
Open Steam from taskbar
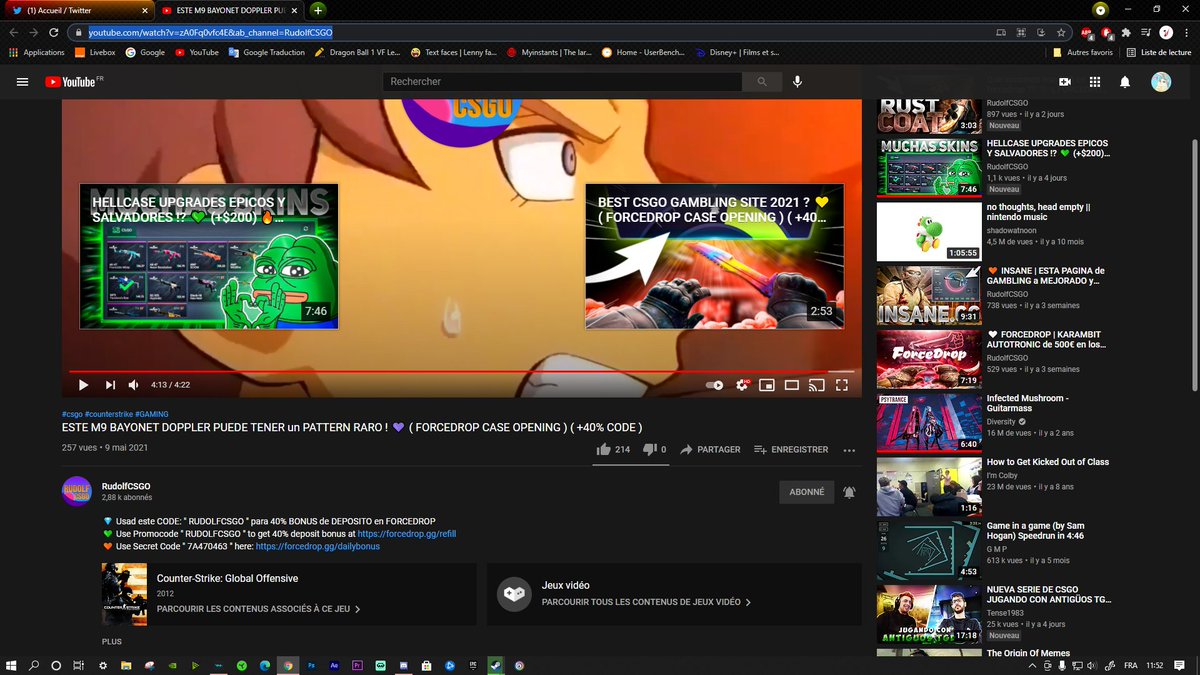[496, 665]
